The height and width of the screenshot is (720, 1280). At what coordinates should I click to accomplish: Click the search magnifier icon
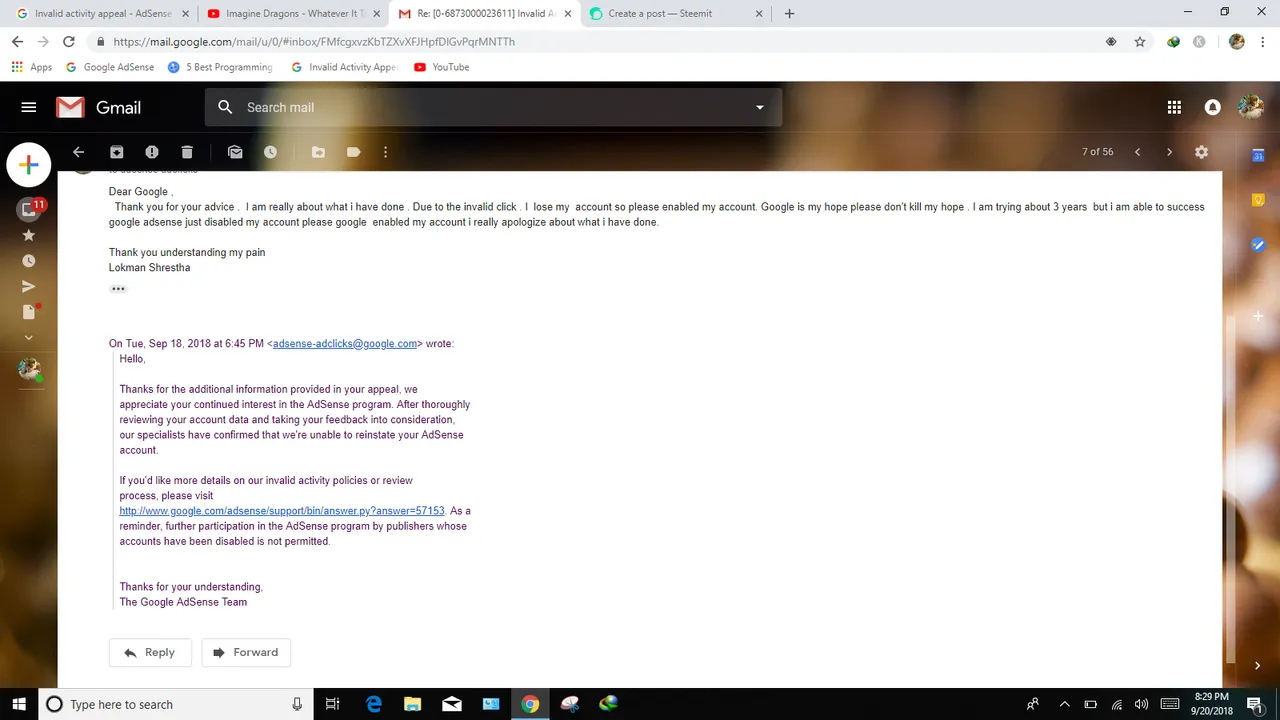pos(225,107)
